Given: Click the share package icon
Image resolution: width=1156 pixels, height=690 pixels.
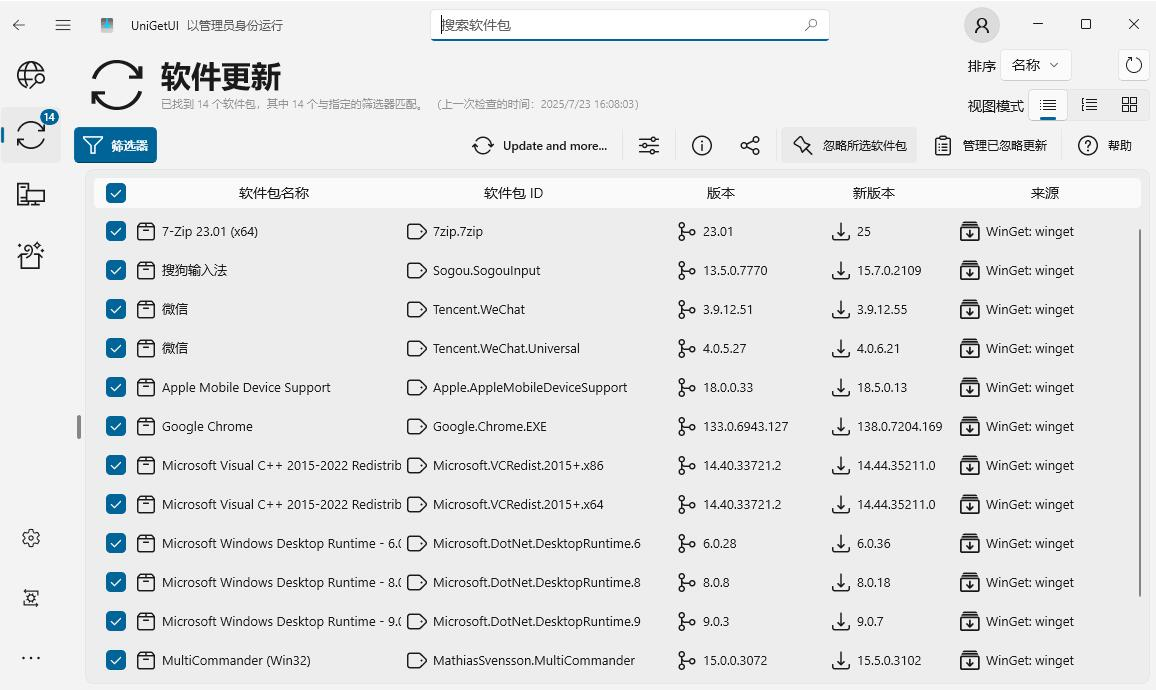Looking at the screenshot, I should 750,146.
